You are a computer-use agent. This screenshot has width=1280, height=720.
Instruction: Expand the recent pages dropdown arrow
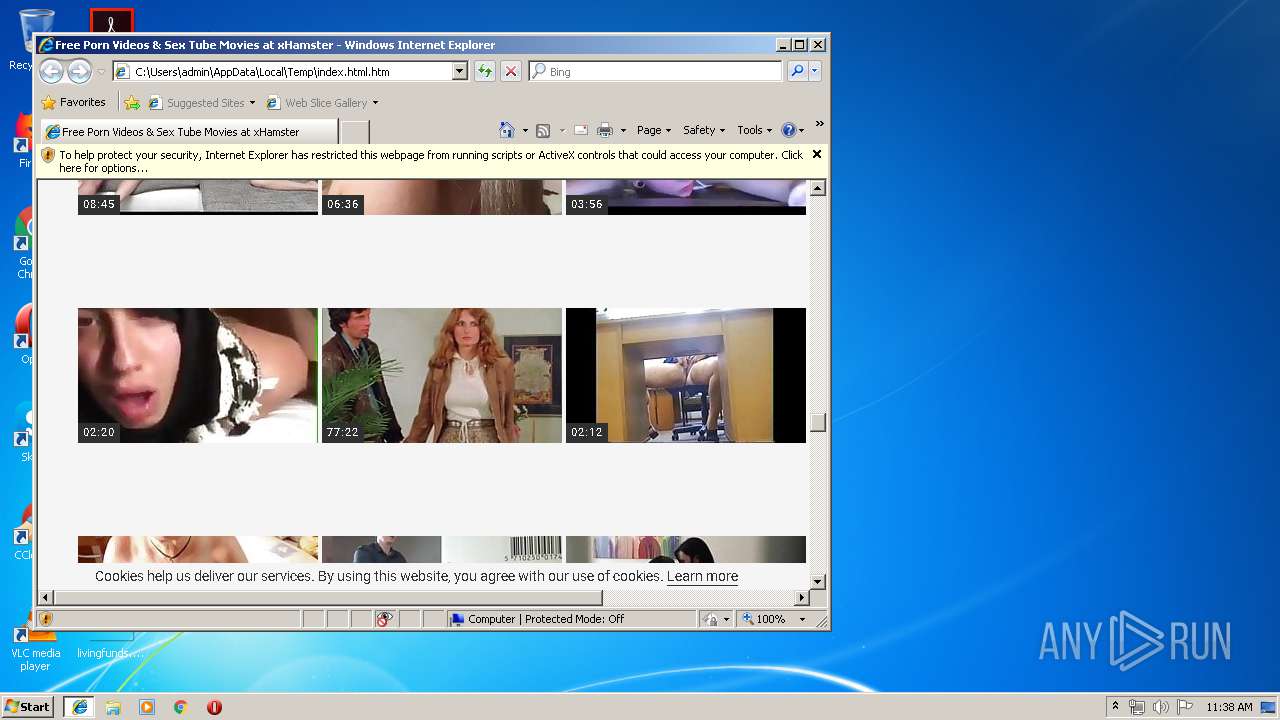pos(101,72)
